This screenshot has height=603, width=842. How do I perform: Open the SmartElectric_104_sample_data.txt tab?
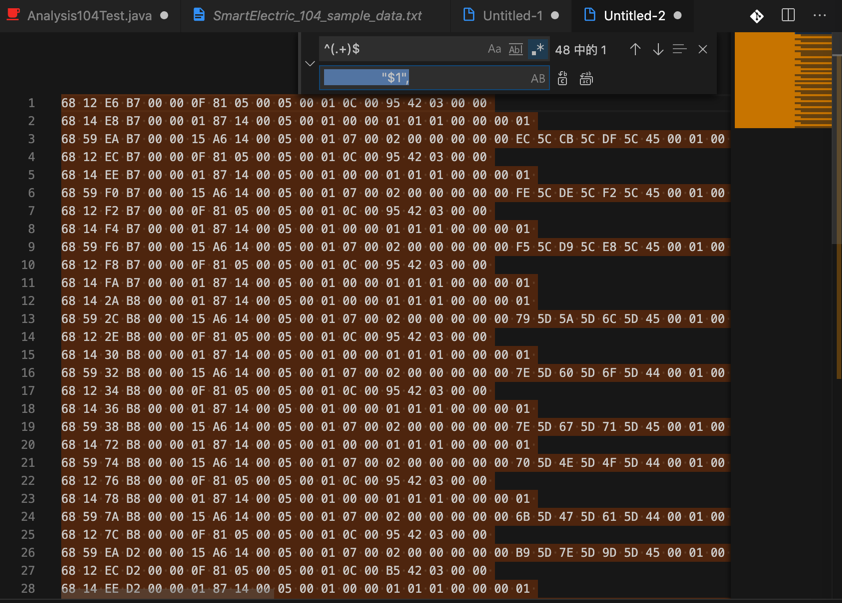[x=317, y=16]
